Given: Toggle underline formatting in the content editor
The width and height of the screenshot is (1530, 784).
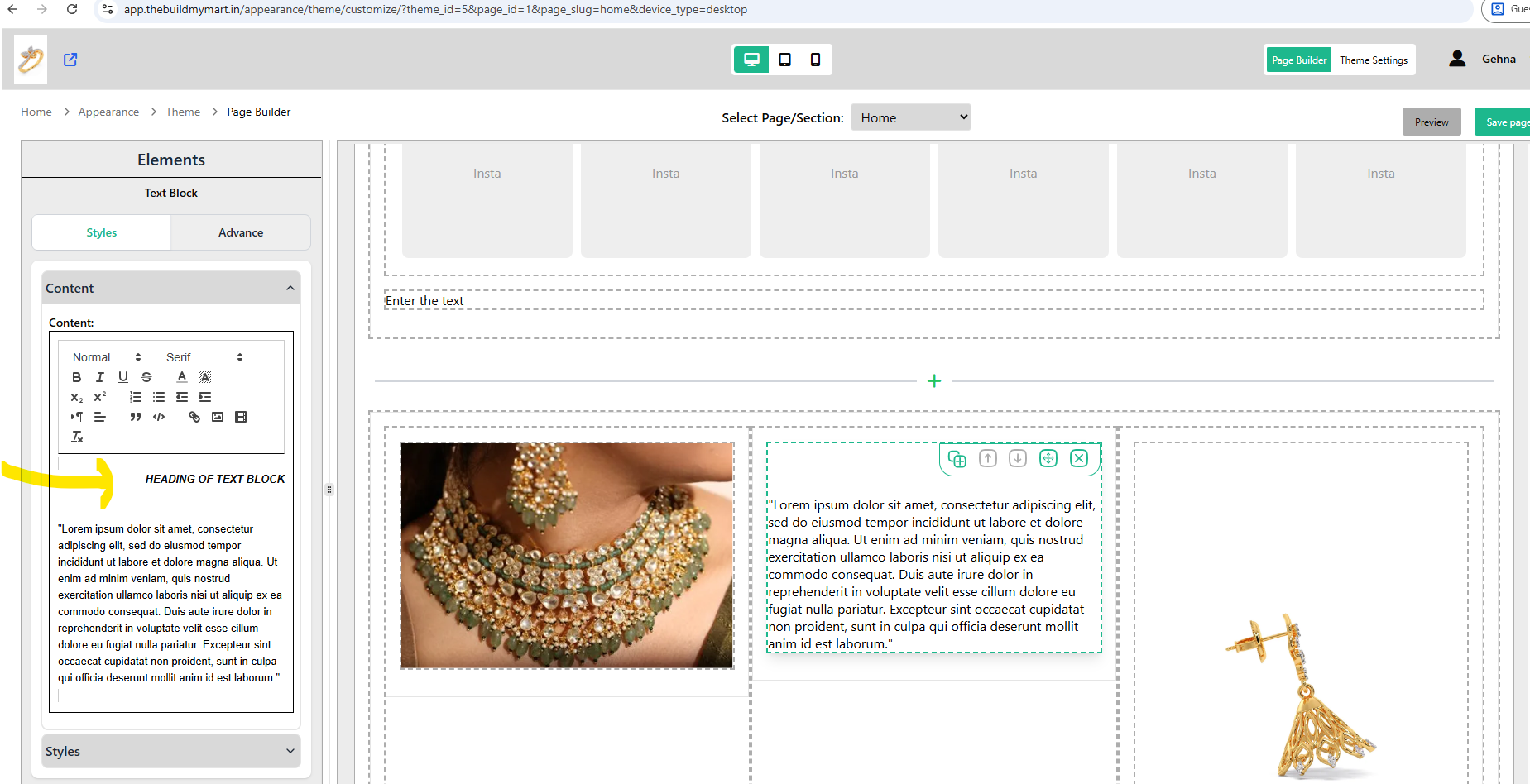Looking at the screenshot, I should click(123, 377).
